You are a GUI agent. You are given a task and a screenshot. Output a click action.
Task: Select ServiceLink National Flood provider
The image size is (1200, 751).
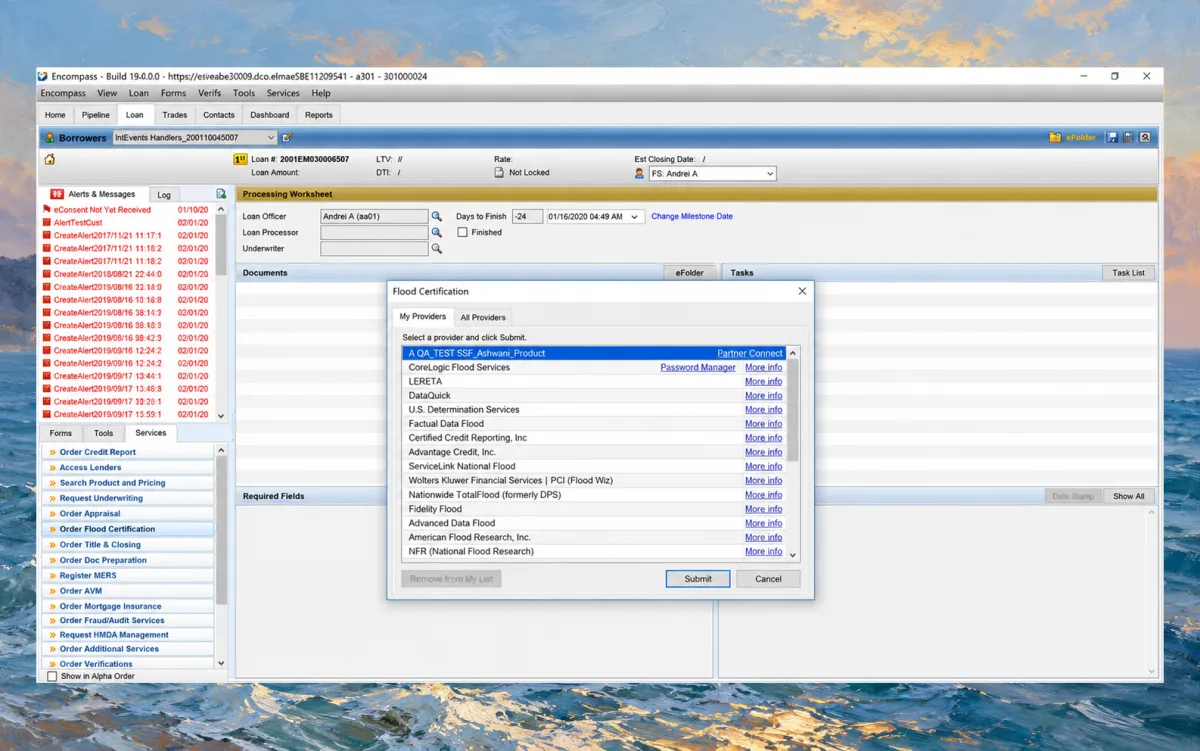point(594,466)
